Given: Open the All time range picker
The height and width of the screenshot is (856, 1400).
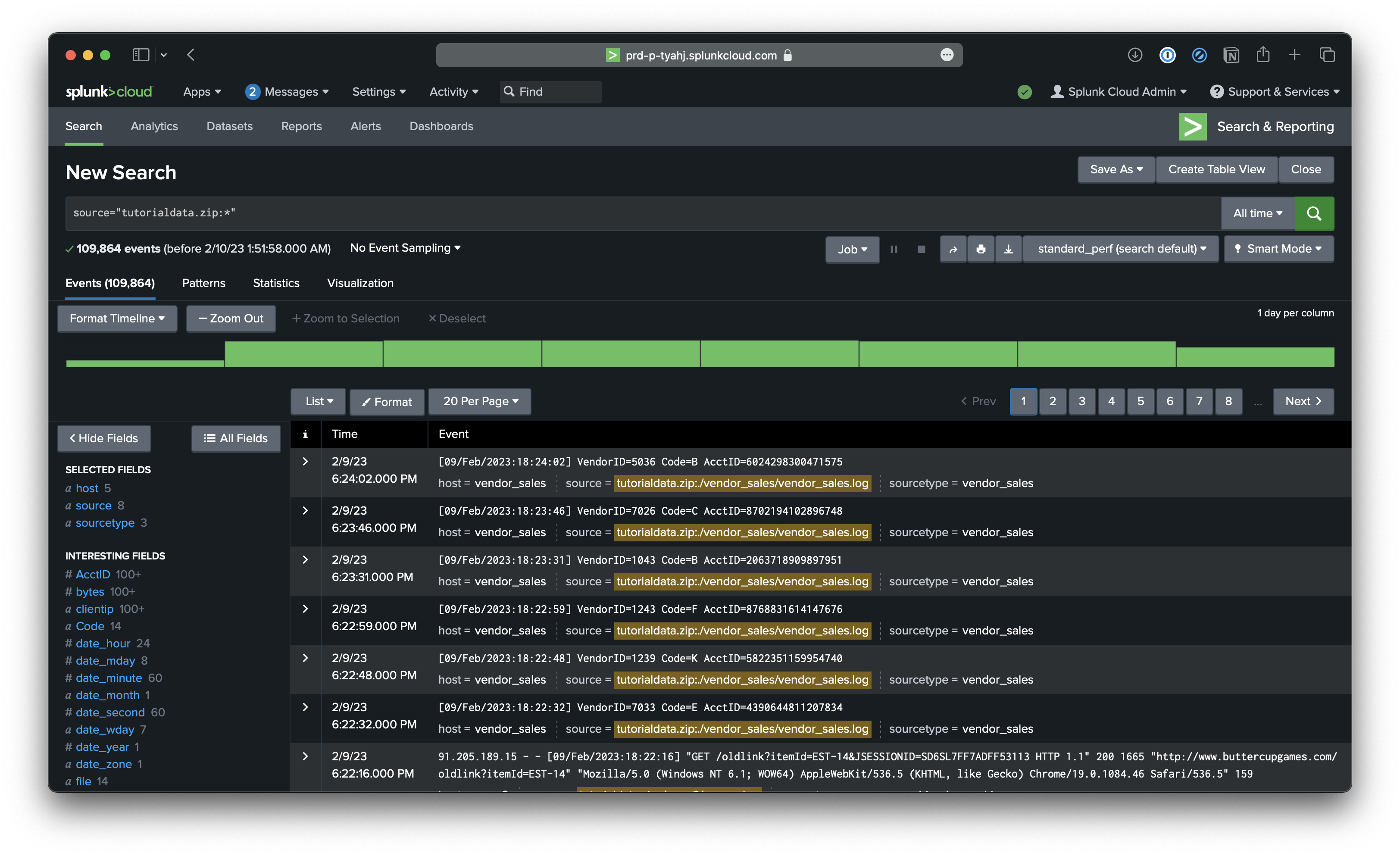Looking at the screenshot, I should coord(1257,214).
